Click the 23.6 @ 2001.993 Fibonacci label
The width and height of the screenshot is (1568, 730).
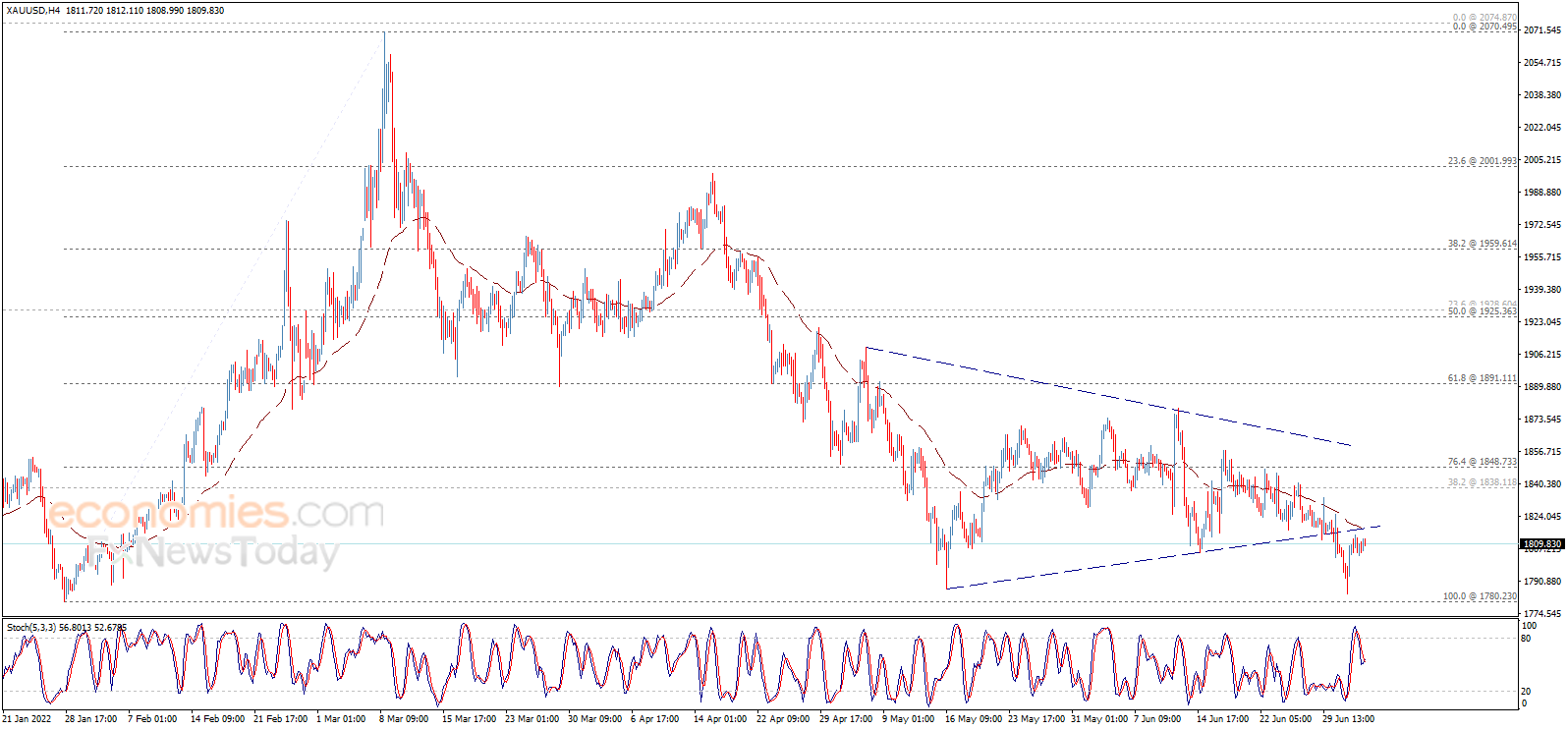pyautogui.click(x=1482, y=160)
